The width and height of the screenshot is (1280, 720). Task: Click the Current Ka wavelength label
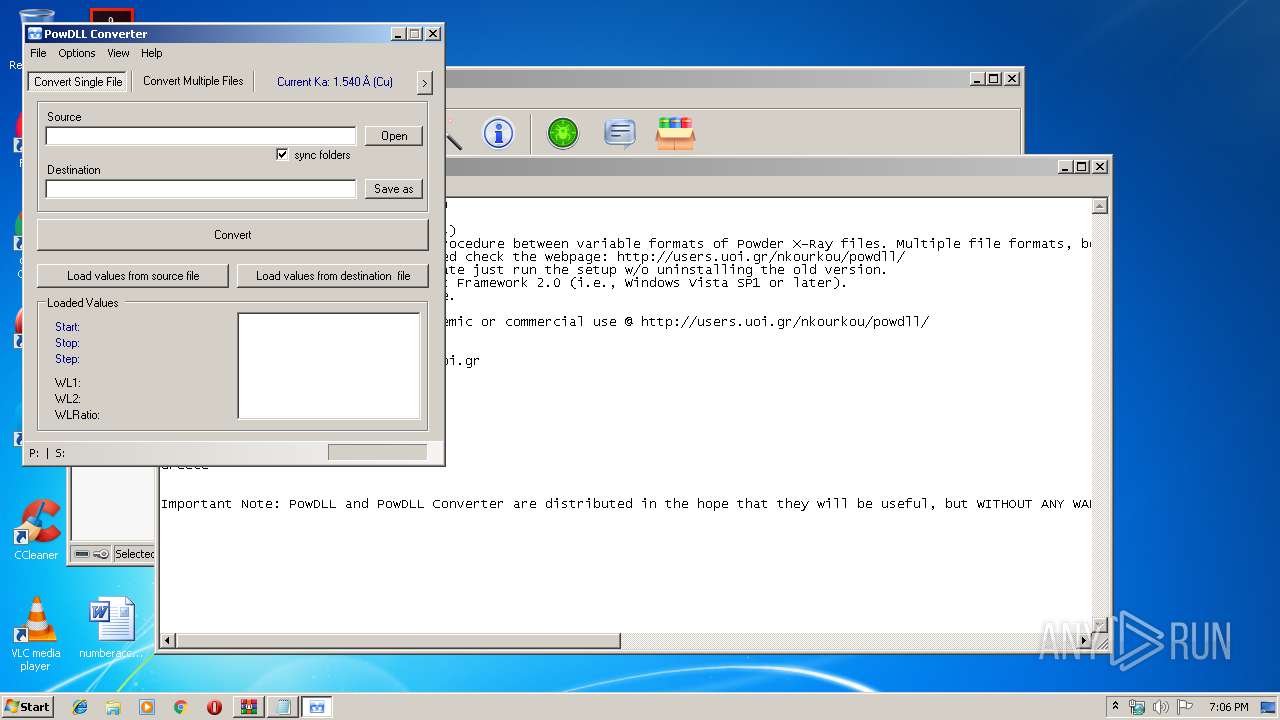point(335,82)
